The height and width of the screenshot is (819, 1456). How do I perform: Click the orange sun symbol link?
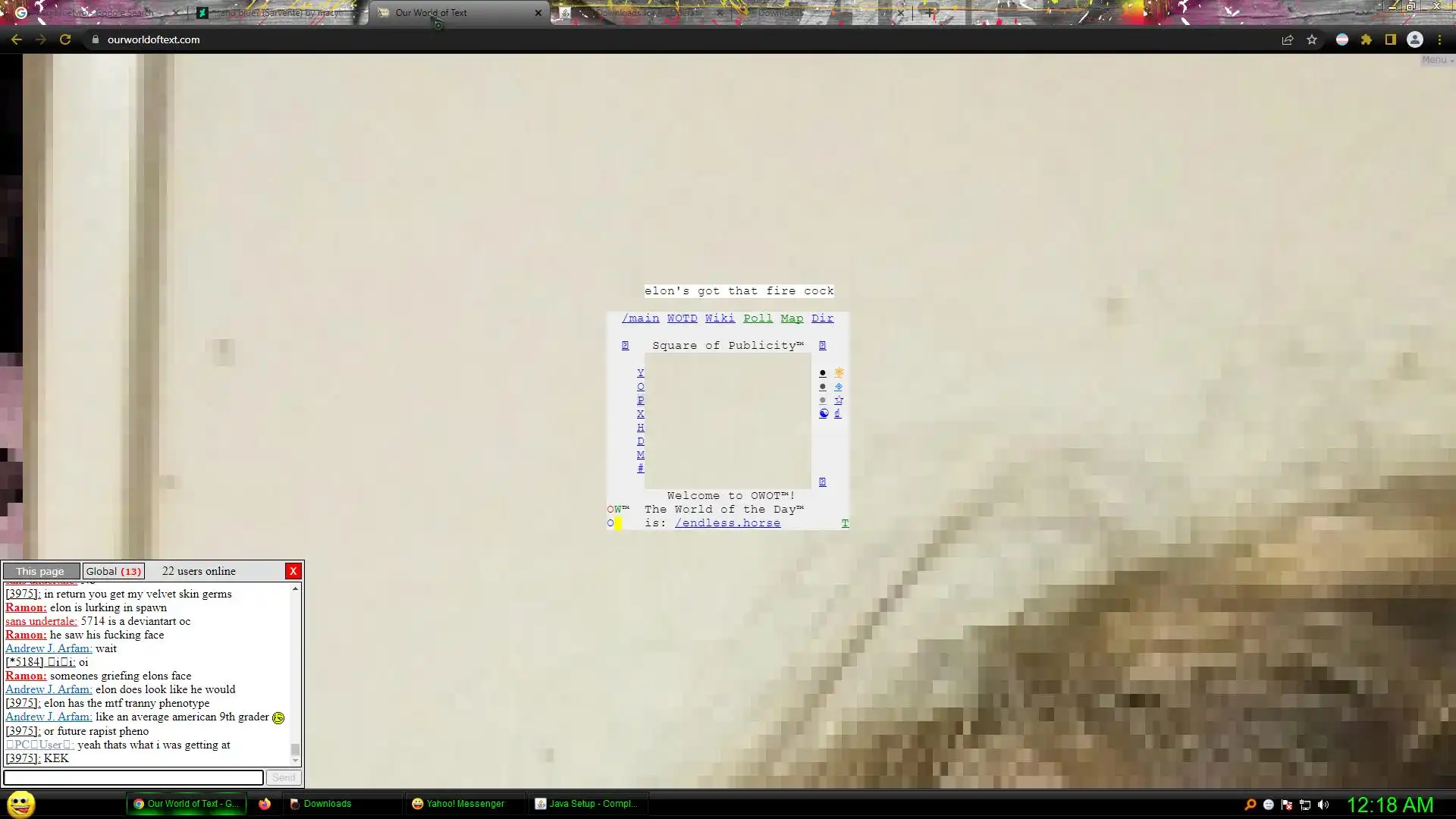point(839,373)
